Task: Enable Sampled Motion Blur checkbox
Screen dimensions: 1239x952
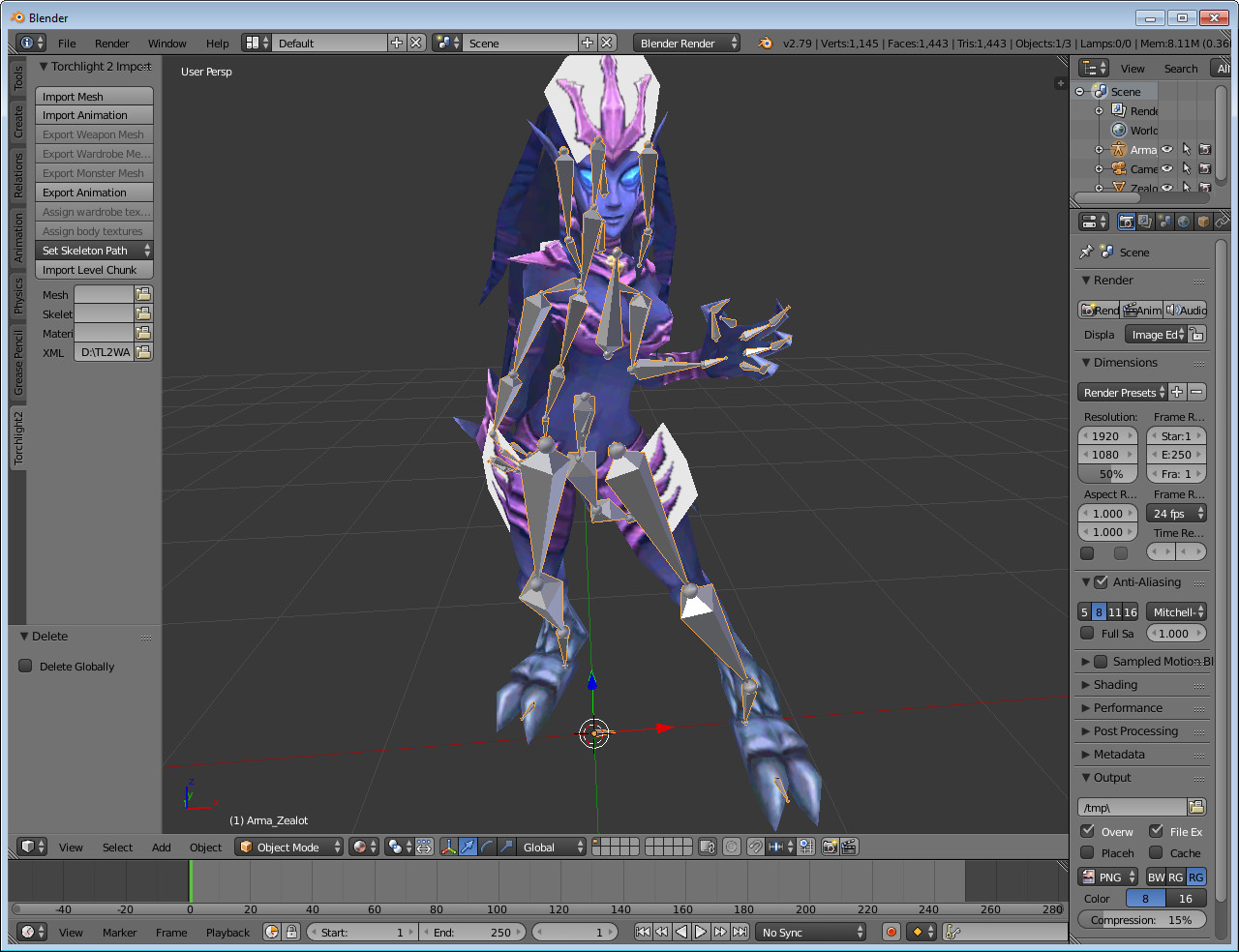Action: [1101, 661]
